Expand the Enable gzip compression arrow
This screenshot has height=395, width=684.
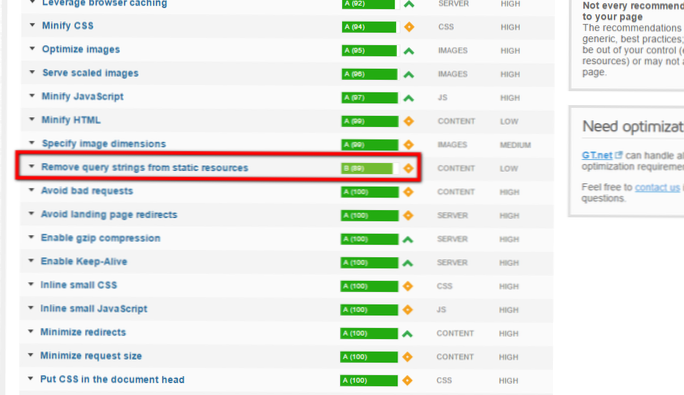(31, 237)
